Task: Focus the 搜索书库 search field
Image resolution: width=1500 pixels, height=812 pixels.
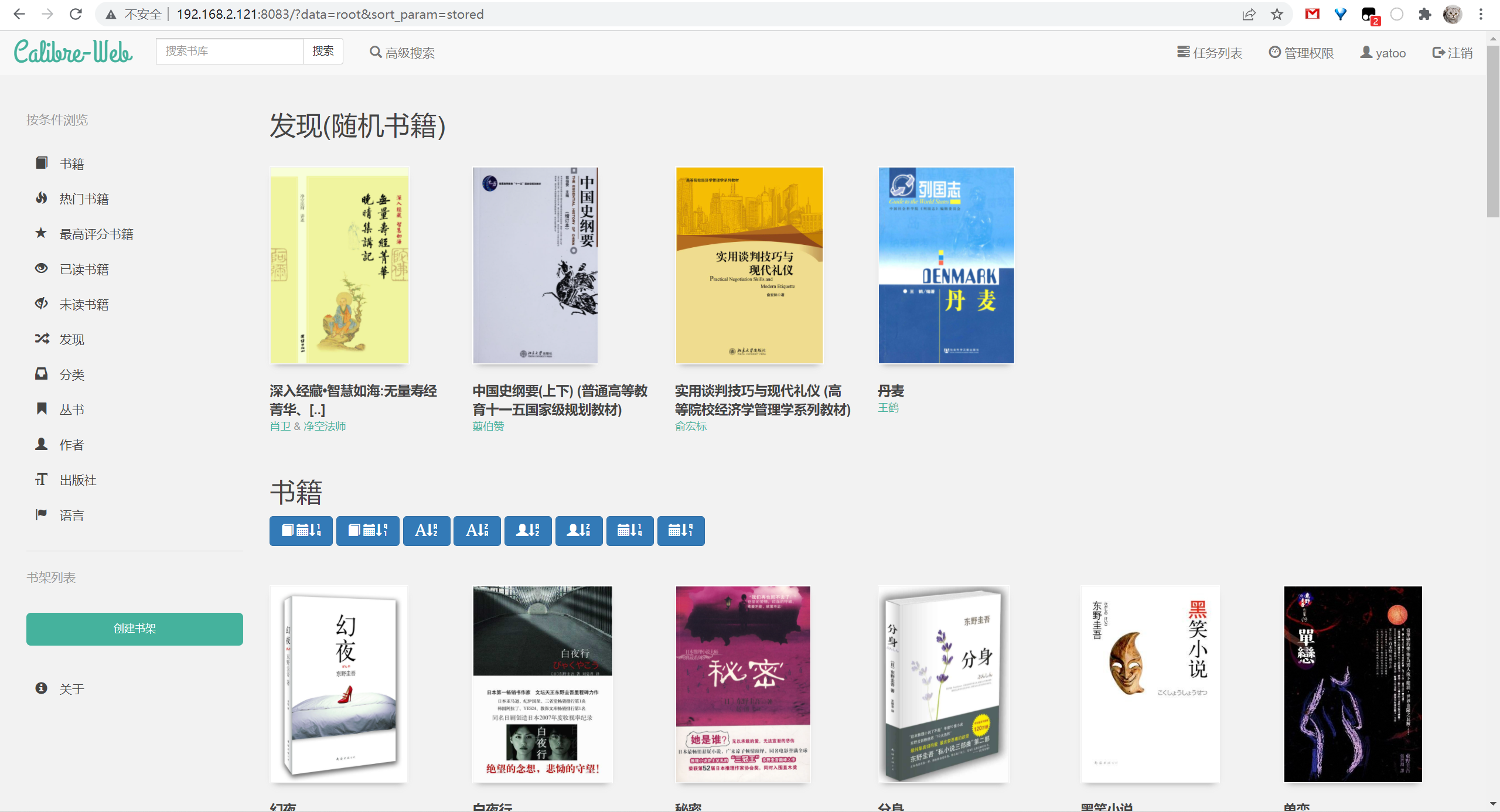Action: 229,51
